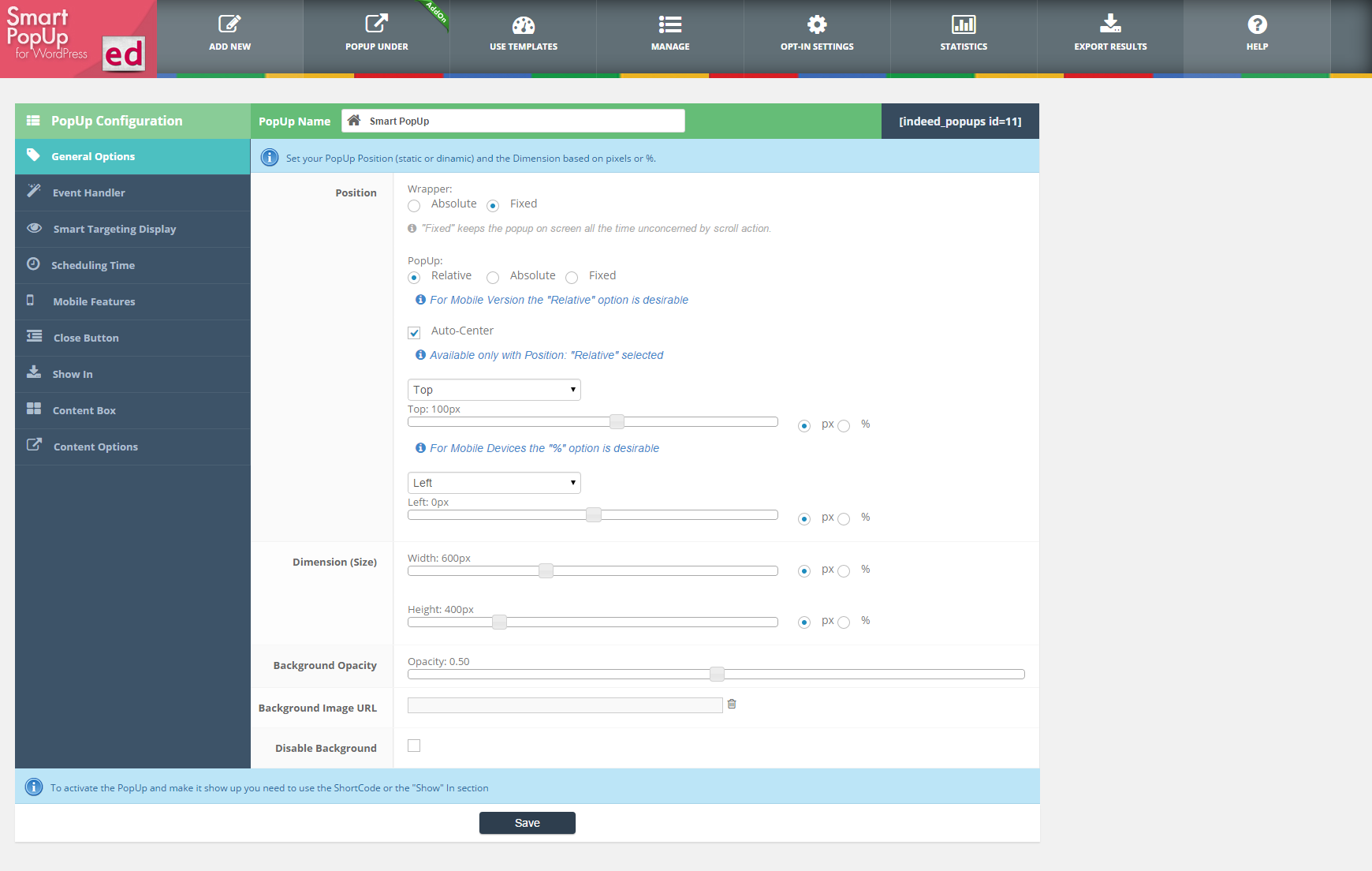
Task: Click the Smart PopUp logo
Action: tap(78, 39)
